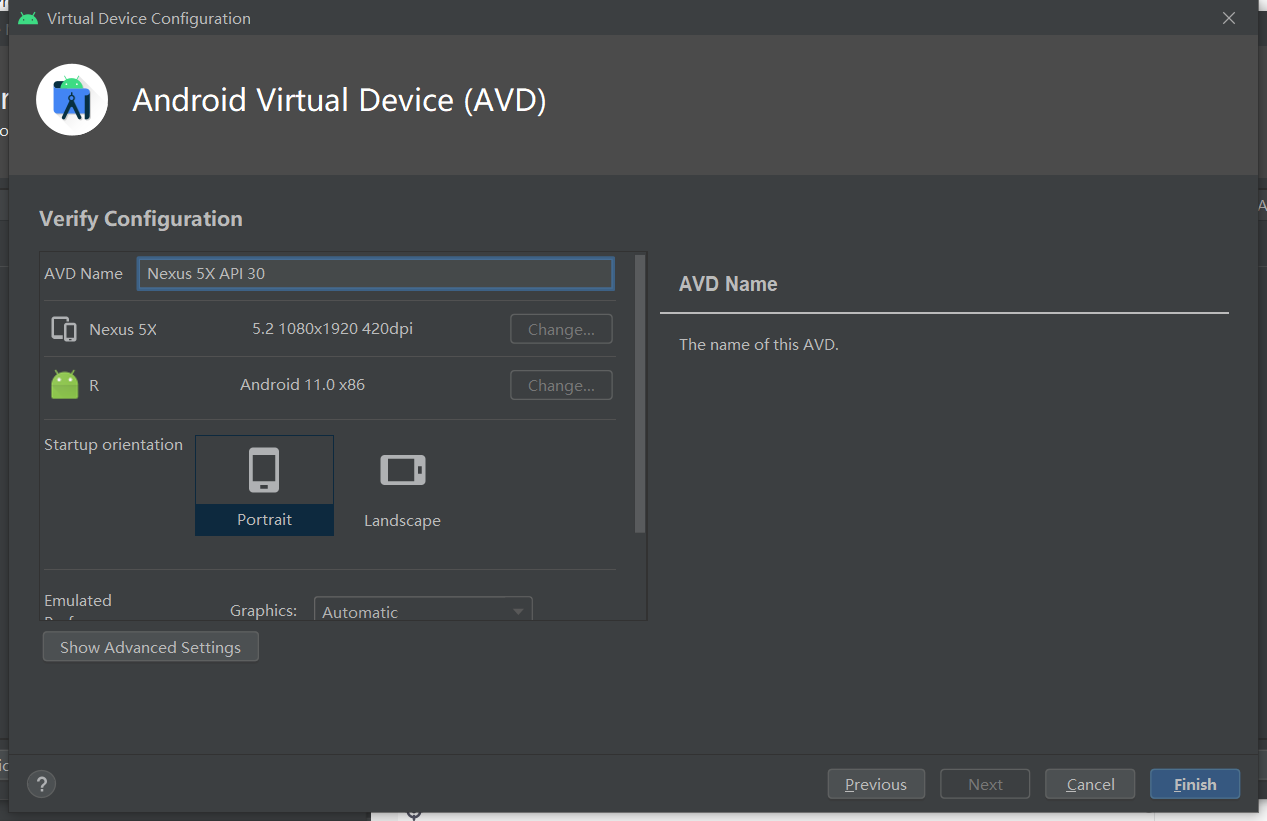1267x821 pixels.
Task: Click the Android Studio logo in header
Action: [x=72, y=100]
